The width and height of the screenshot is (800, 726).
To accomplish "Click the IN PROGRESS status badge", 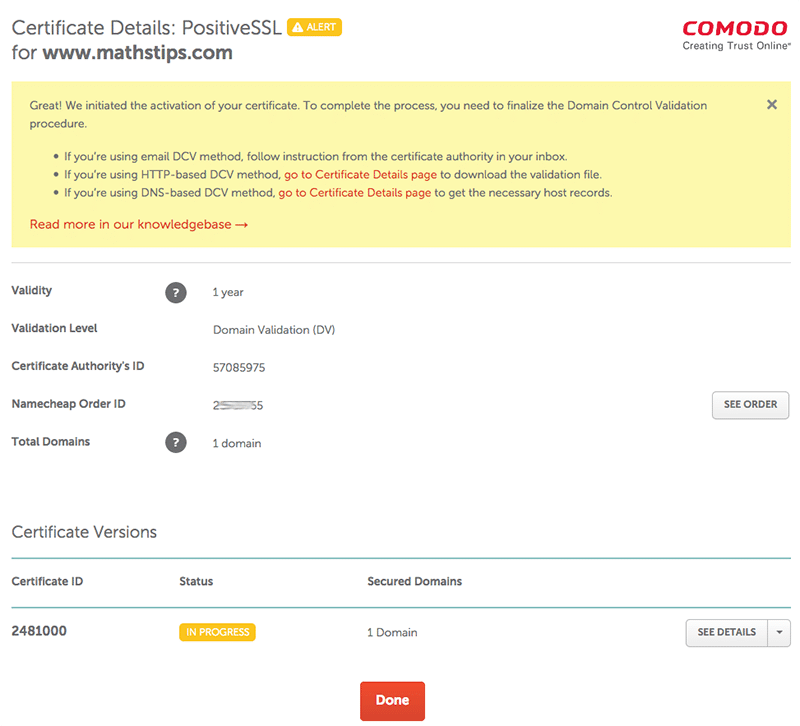I will click(217, 632).
